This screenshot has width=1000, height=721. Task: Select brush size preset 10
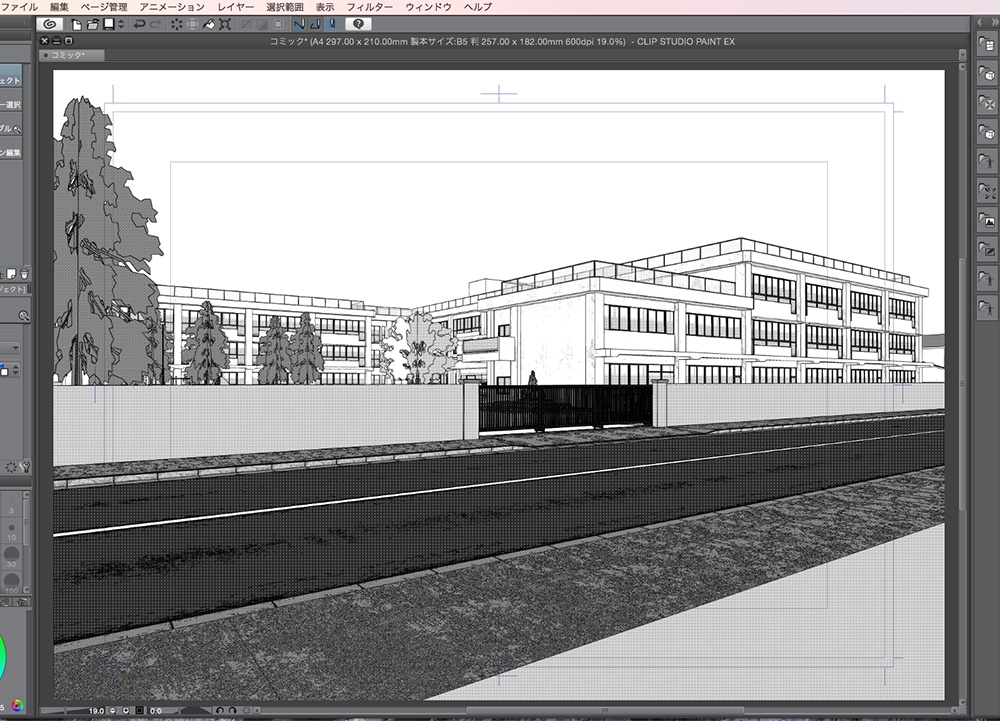(x=11, y=532)
